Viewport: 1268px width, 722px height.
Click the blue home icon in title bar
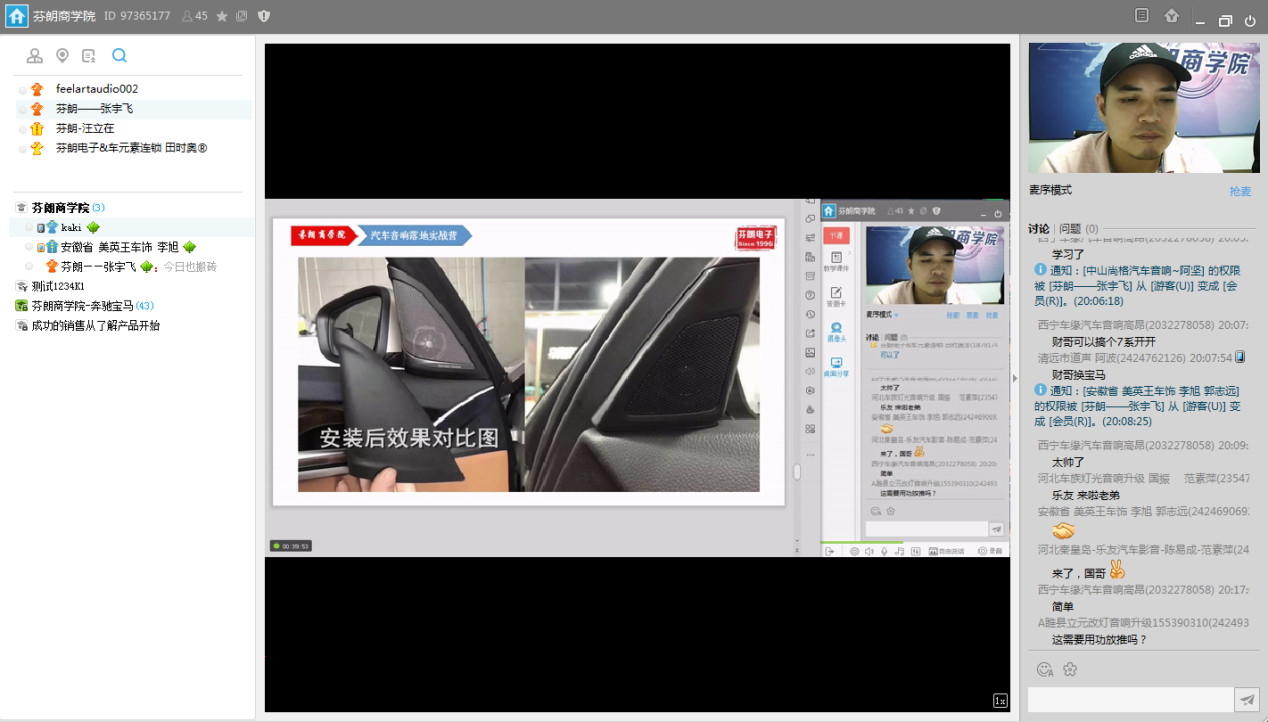pos(17,17)
